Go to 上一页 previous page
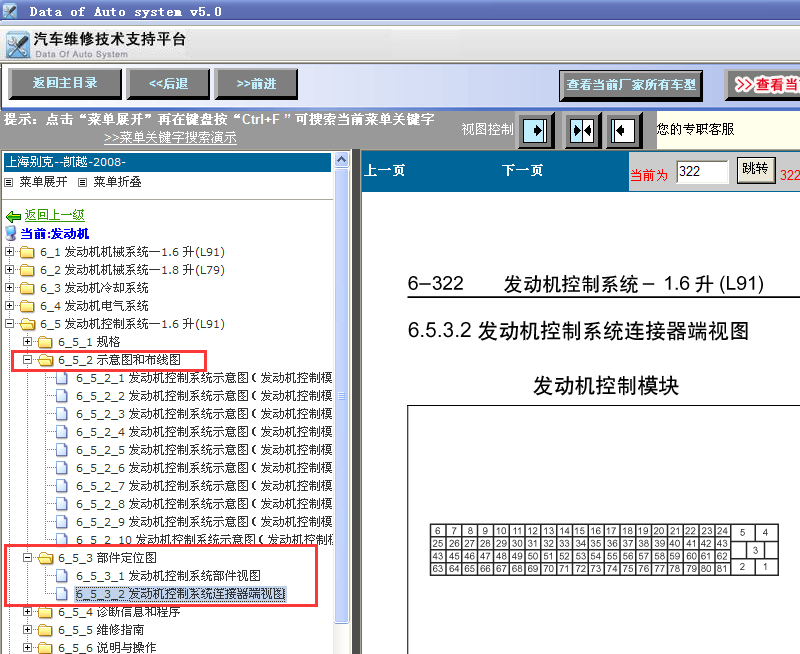800x654 pixels. tap(384, 170)
